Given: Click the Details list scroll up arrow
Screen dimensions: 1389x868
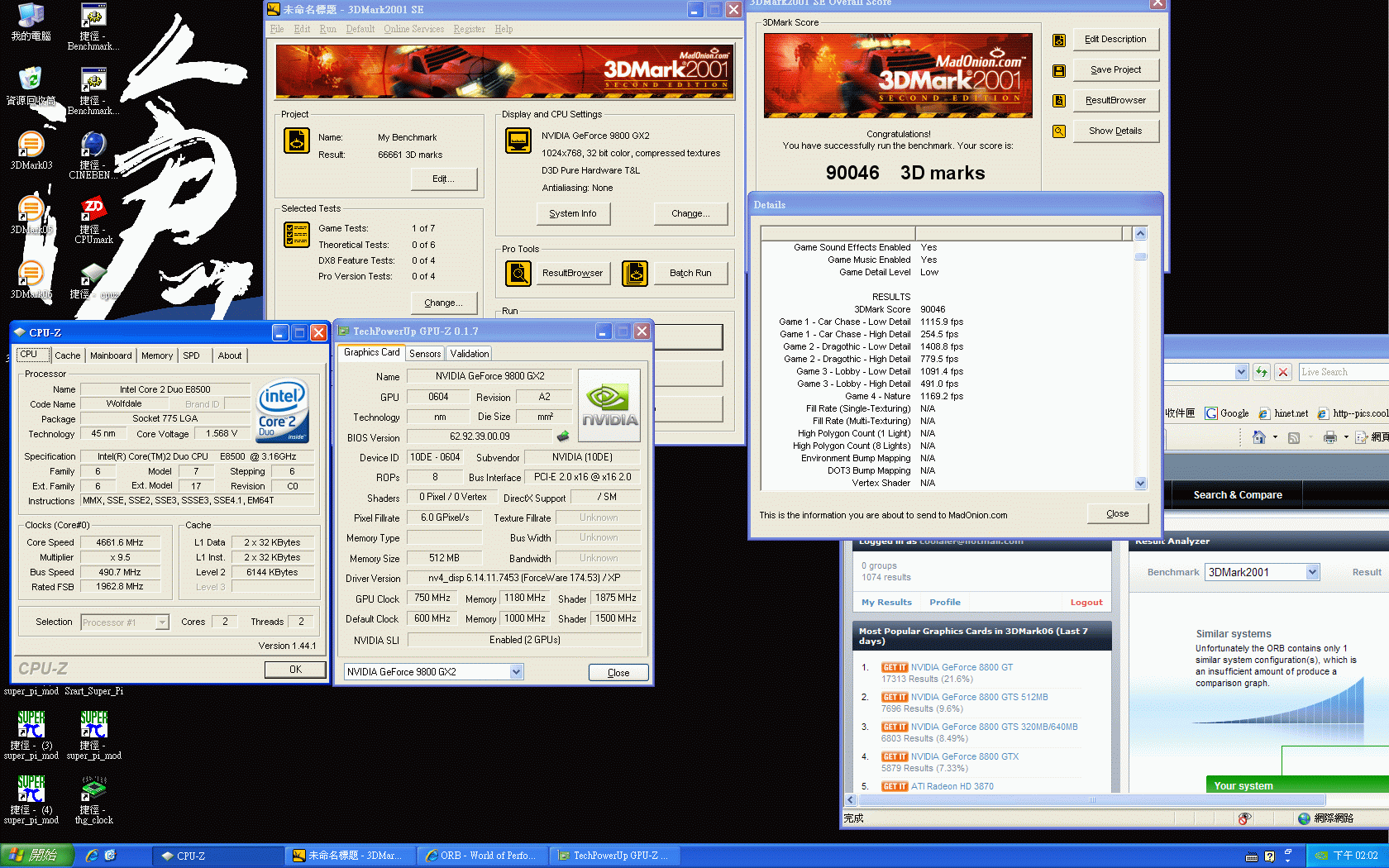Looking at the screenshot, I should tap(1141, 234).
